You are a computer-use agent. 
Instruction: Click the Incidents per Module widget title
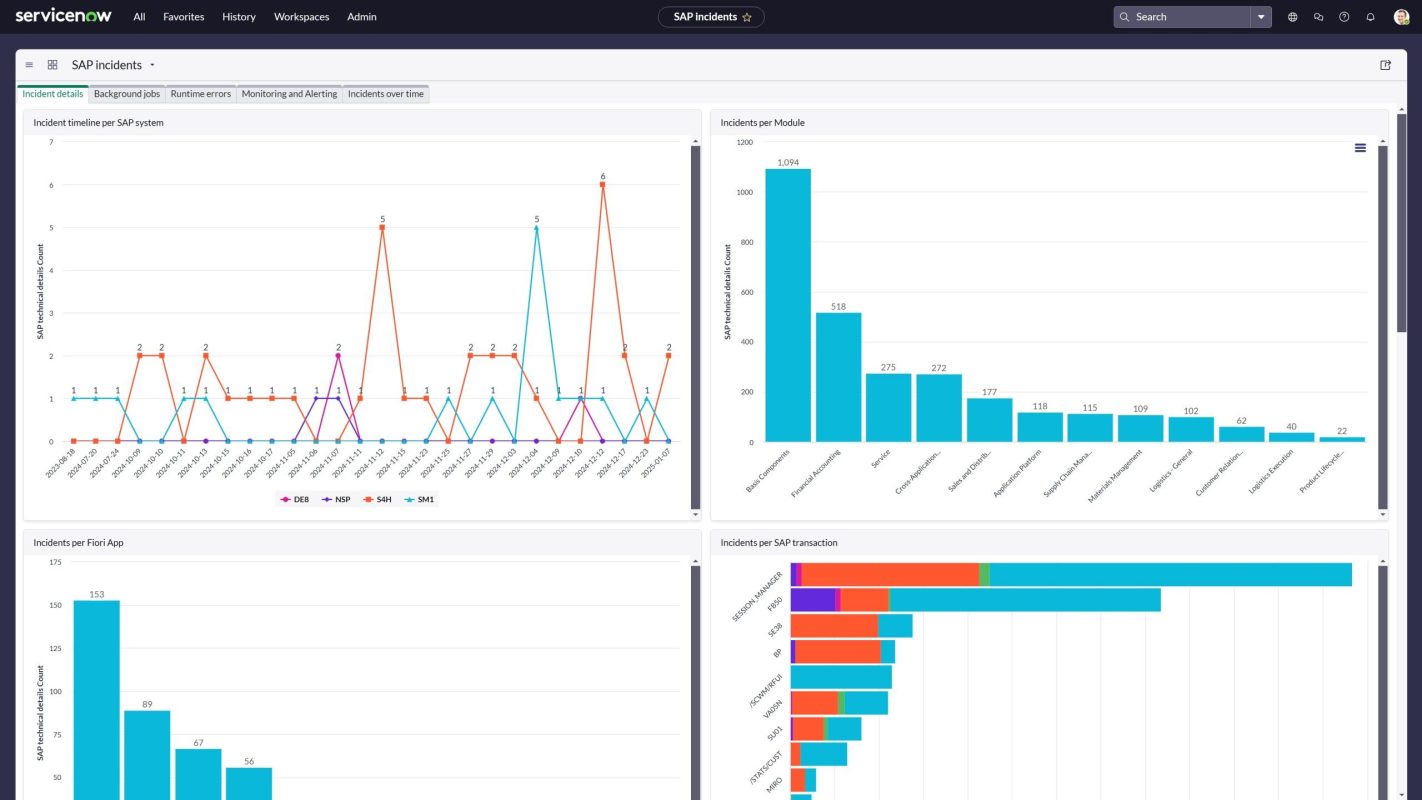(762, 123)
